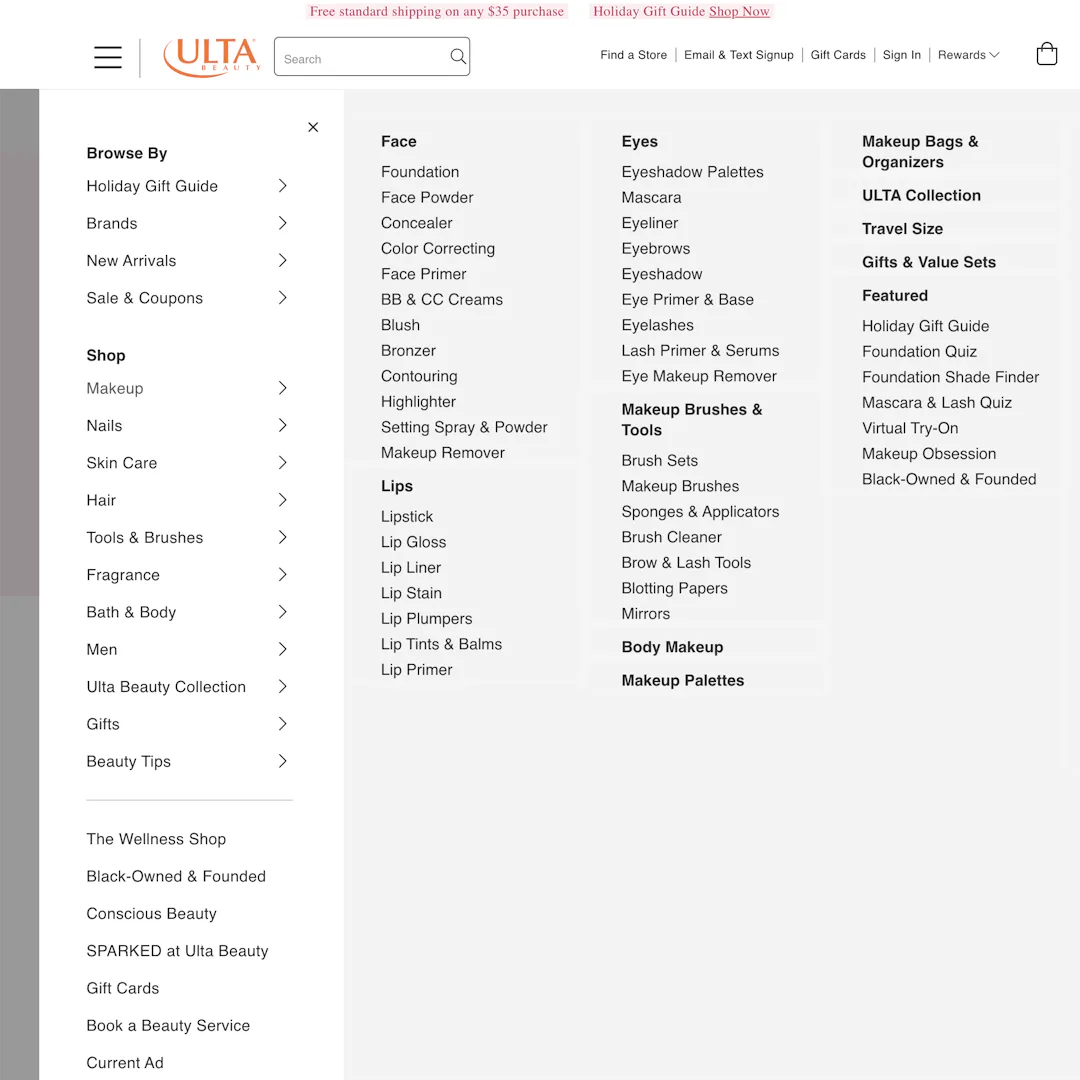This screenshot has height=1080, width=1080.
Task: Select Gifts from the sidebar menu
Action: 102,724
